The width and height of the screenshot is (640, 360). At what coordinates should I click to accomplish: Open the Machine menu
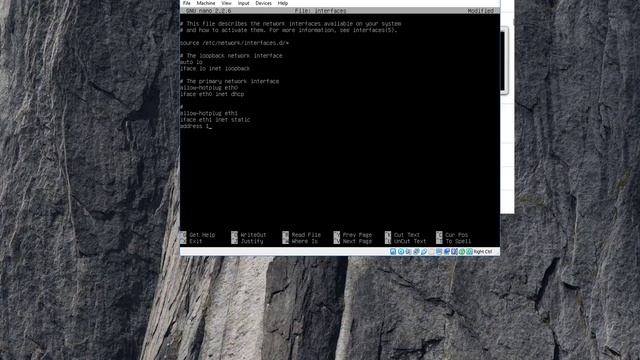206,3
